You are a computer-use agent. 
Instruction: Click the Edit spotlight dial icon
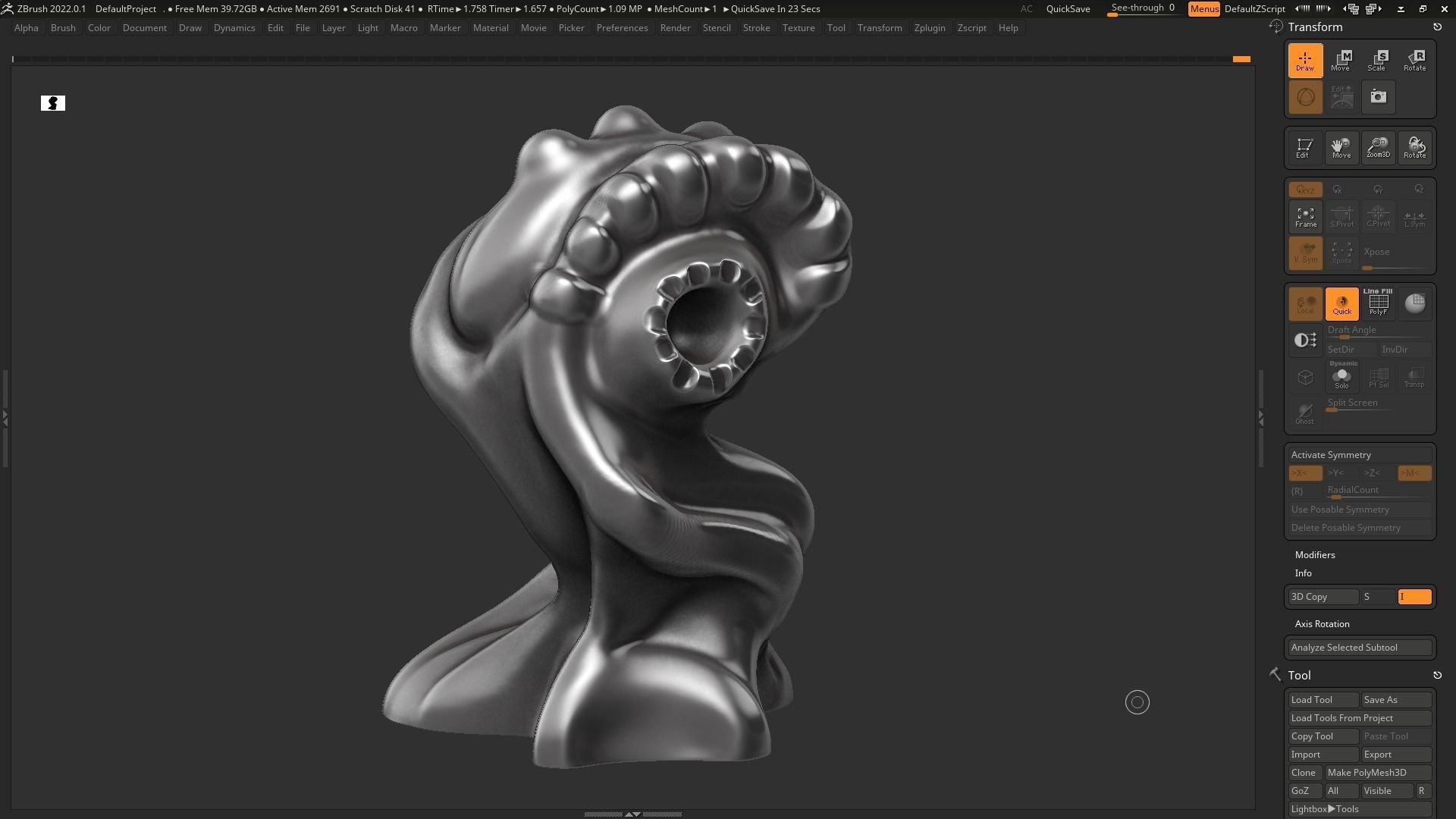(x=1341, y=97)
